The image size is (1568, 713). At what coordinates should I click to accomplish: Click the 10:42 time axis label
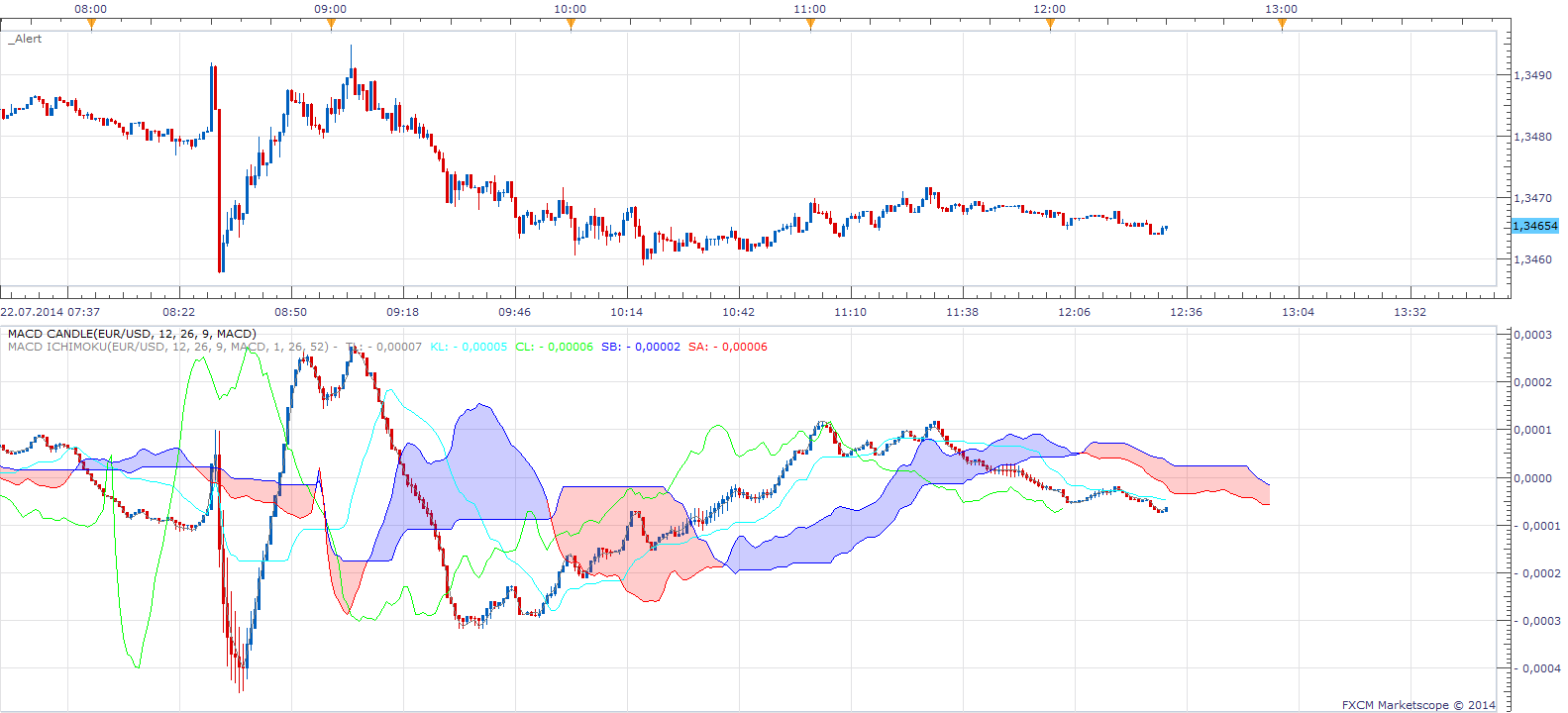coord(739,312)
